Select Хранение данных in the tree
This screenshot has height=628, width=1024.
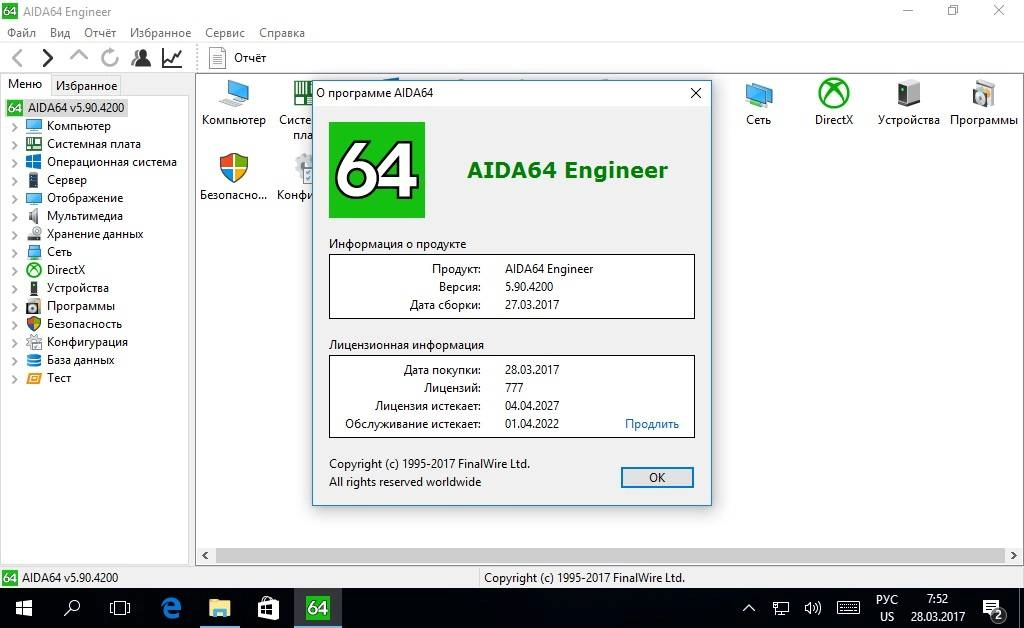(x=95, y=234)
